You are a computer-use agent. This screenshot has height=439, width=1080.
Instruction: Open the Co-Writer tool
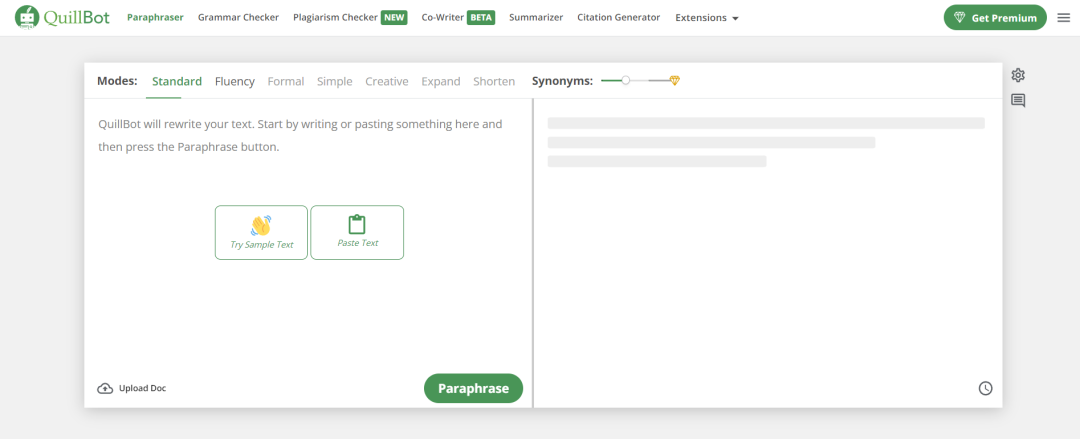pos(443,17)
